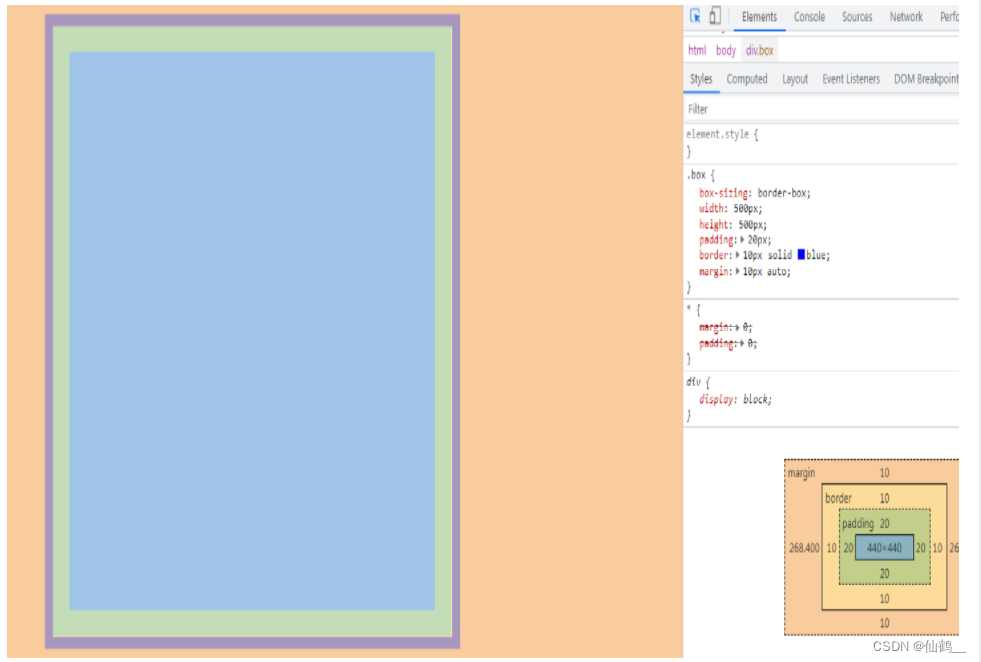
Task: Switch to the Computed tab
Action: (x=747, y=79)
